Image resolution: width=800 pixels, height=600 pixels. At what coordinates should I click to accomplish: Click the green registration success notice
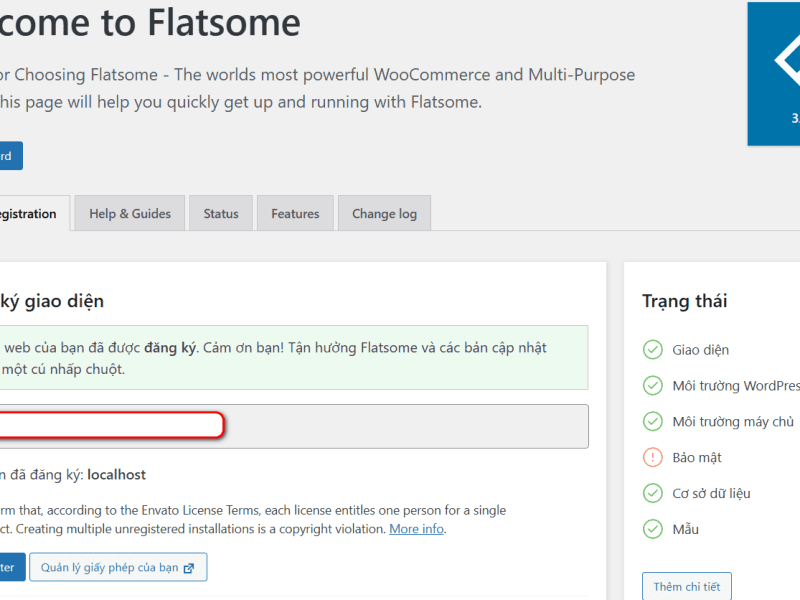[294, 358]
